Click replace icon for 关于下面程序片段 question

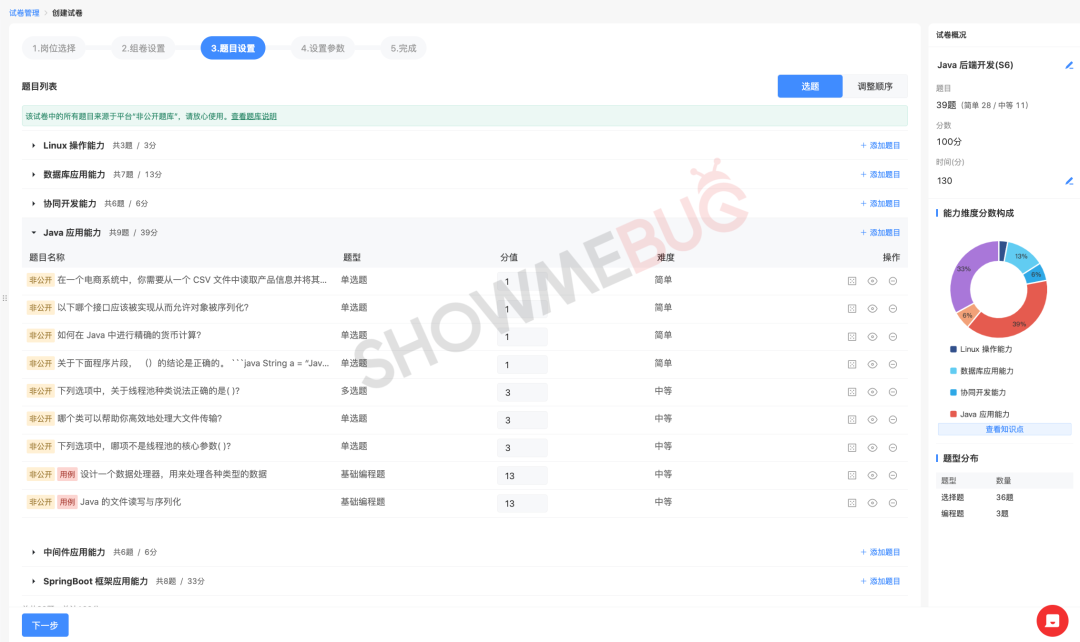(852, 364)
